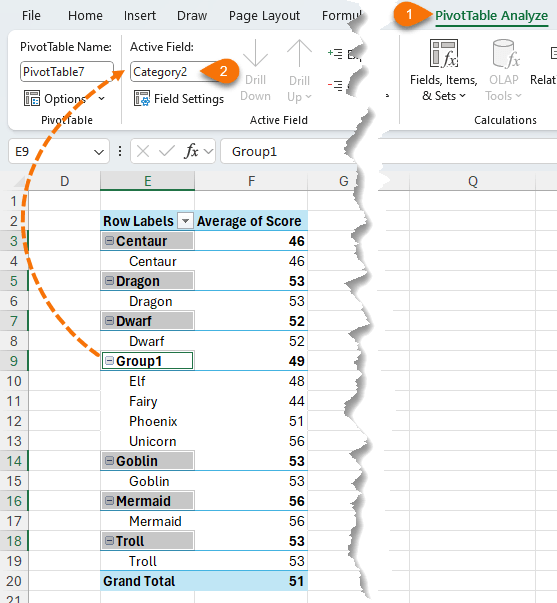Select the Unicorn score value 56

(x=251, y=441)
